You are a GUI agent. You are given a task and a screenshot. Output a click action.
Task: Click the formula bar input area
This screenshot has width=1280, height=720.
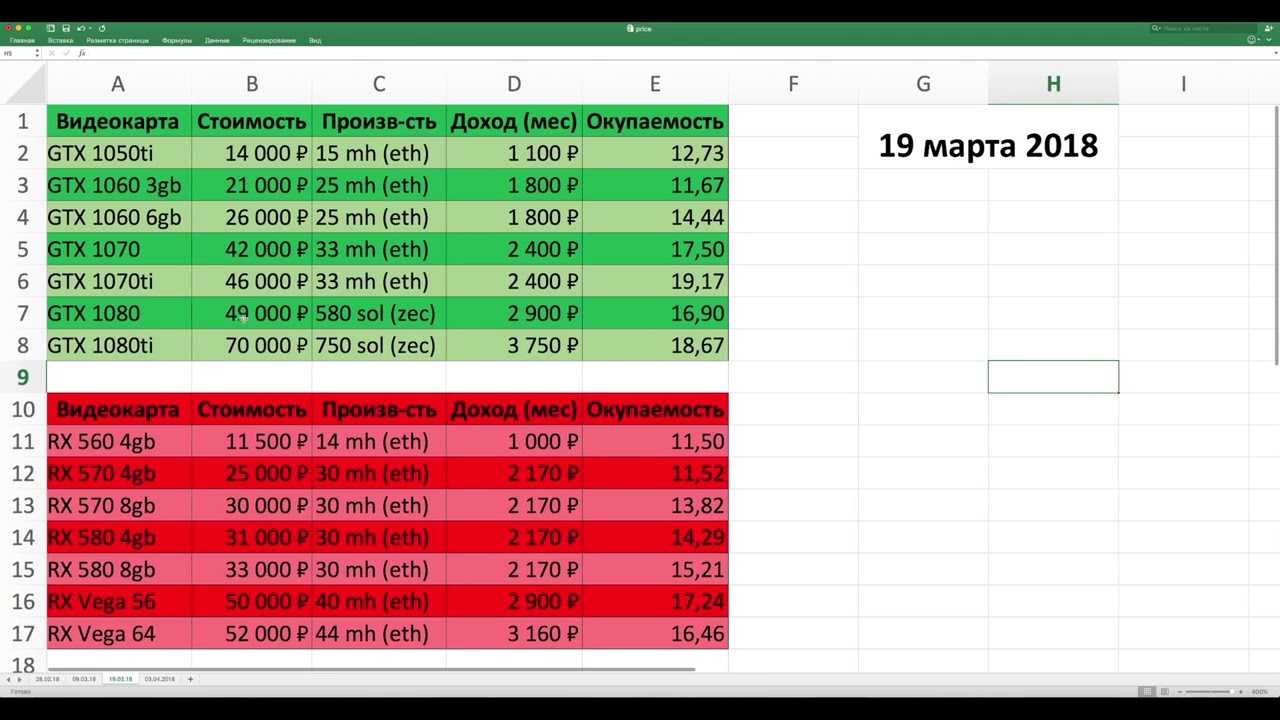click(680, 53)
